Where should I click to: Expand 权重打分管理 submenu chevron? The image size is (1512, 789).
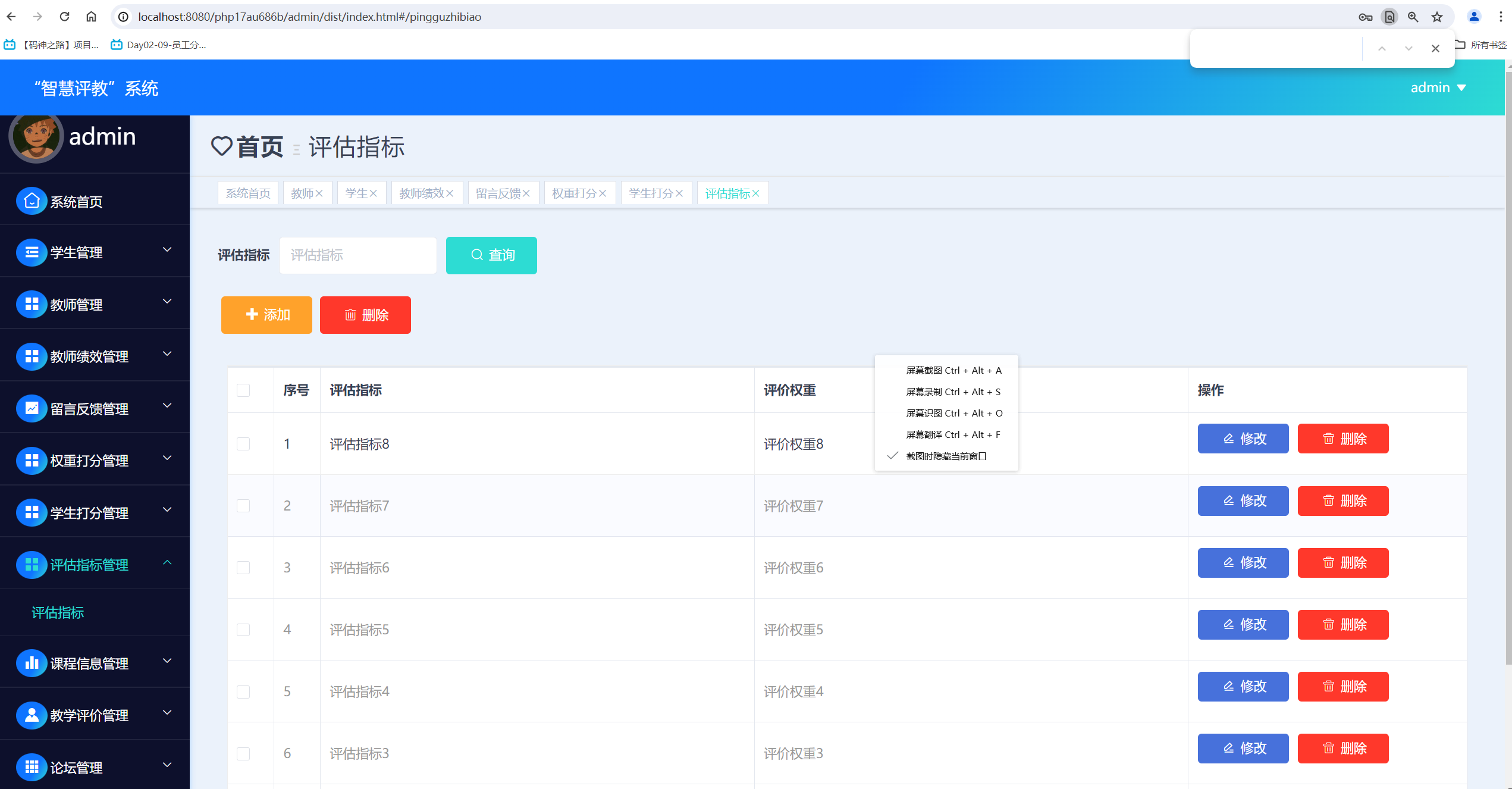tap(167, 458)
